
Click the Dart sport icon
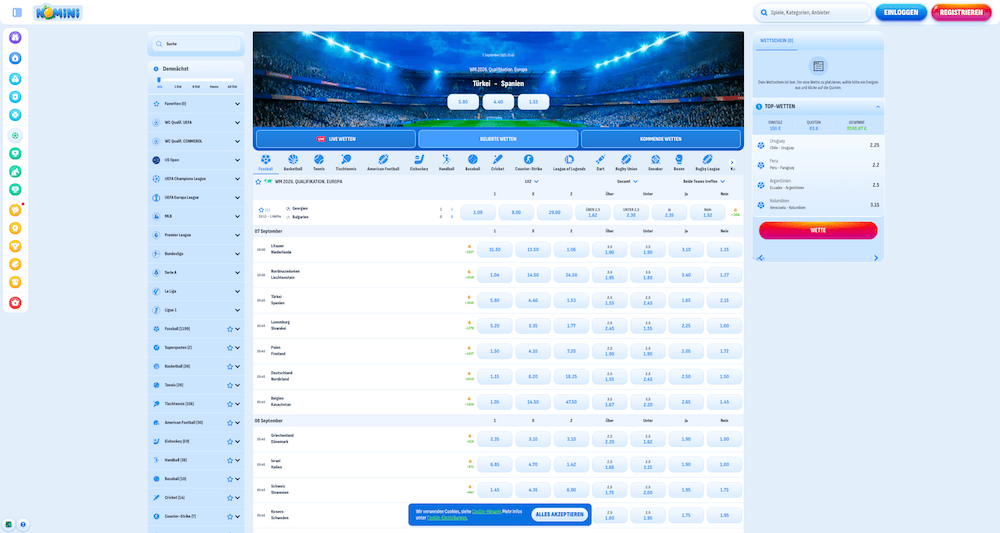coord(600,161)
